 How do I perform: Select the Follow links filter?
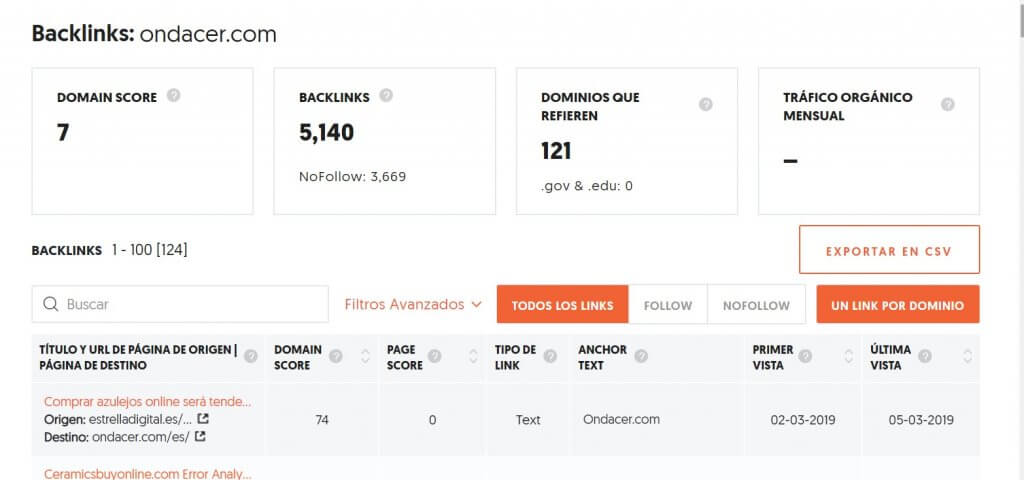[668, 305]
